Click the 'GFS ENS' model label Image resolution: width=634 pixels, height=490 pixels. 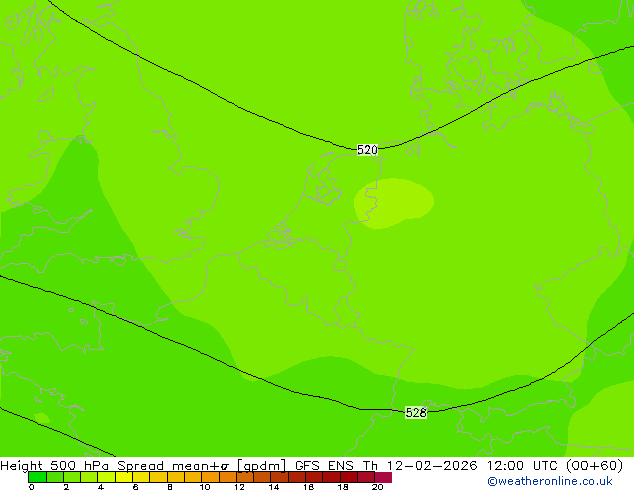pyautogui.click(x=324, y=465)
